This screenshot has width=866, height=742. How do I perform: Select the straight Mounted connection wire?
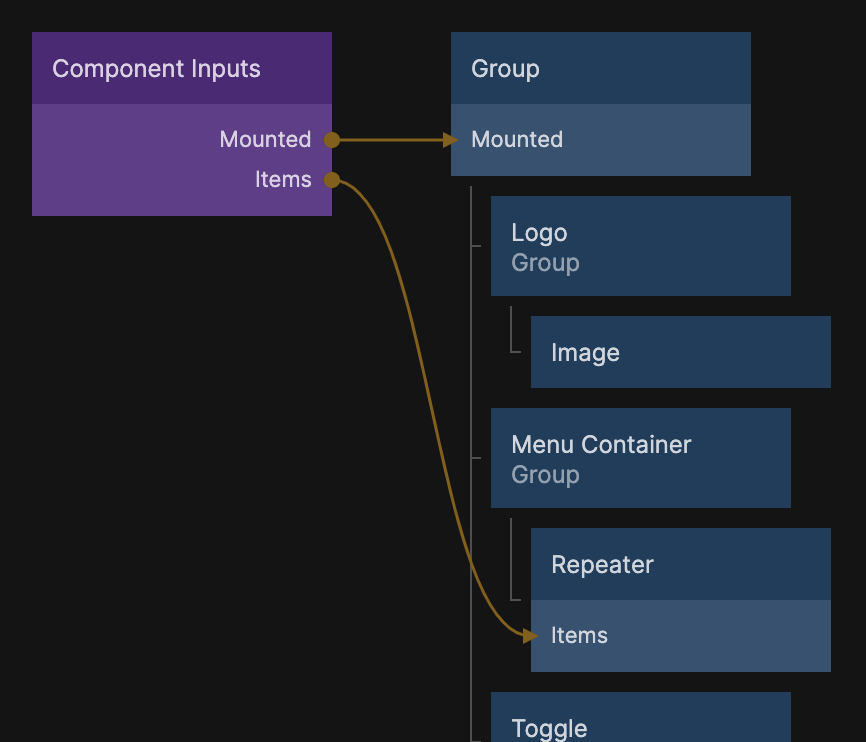(390, 140)
